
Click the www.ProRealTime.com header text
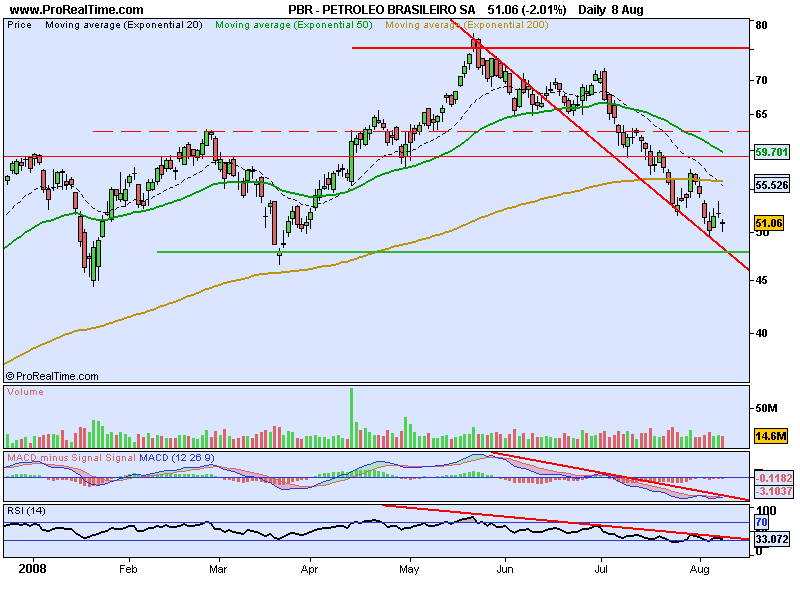[x=77, y=10]
